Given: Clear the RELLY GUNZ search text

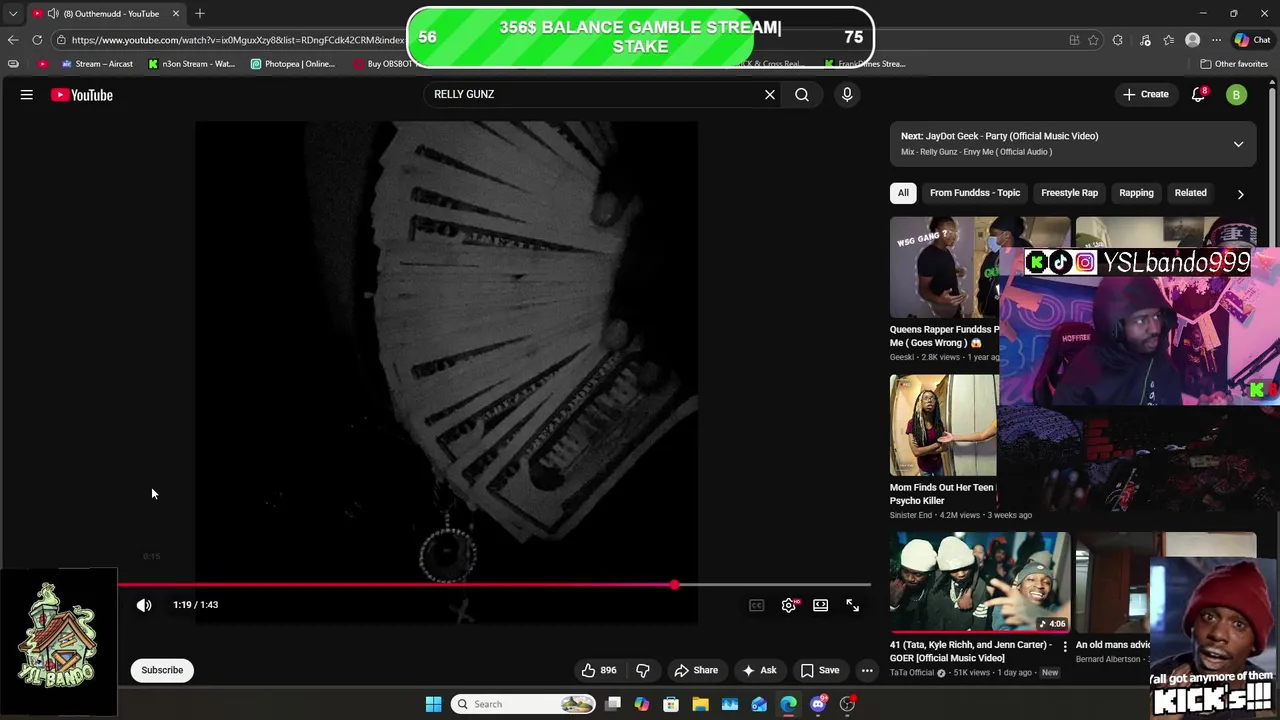Looking at the screenshot, I should 770,94.
